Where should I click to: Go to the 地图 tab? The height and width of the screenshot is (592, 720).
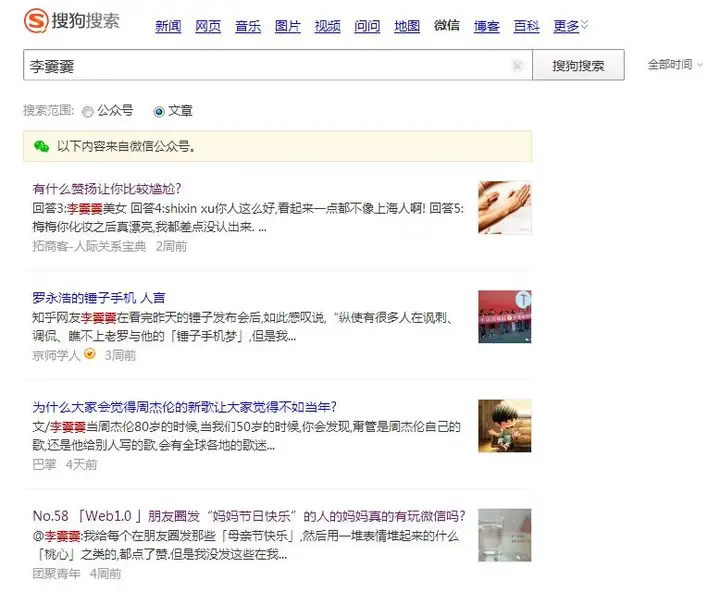407,26
